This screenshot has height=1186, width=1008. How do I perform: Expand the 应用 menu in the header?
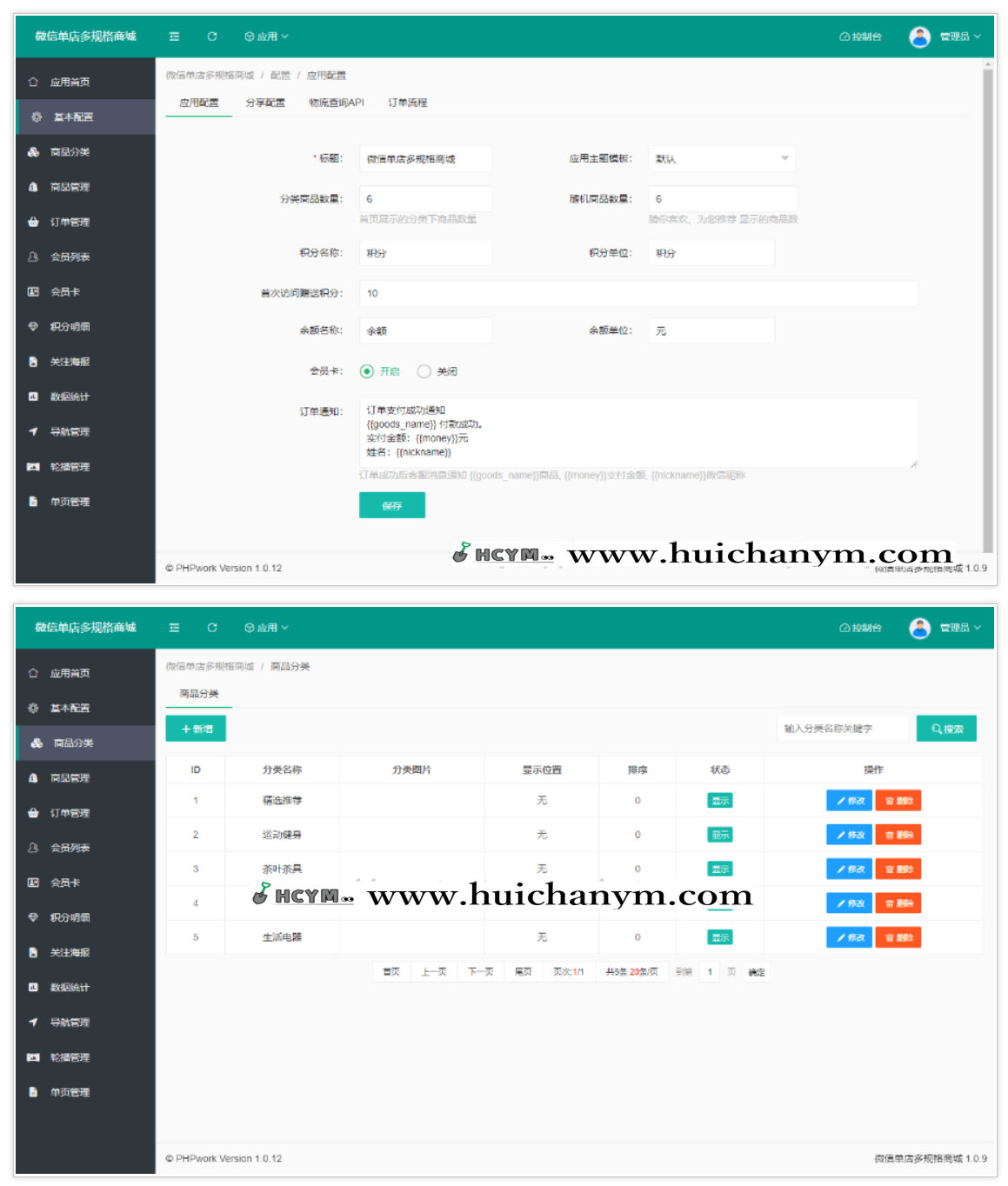click(x=266, y=37)
